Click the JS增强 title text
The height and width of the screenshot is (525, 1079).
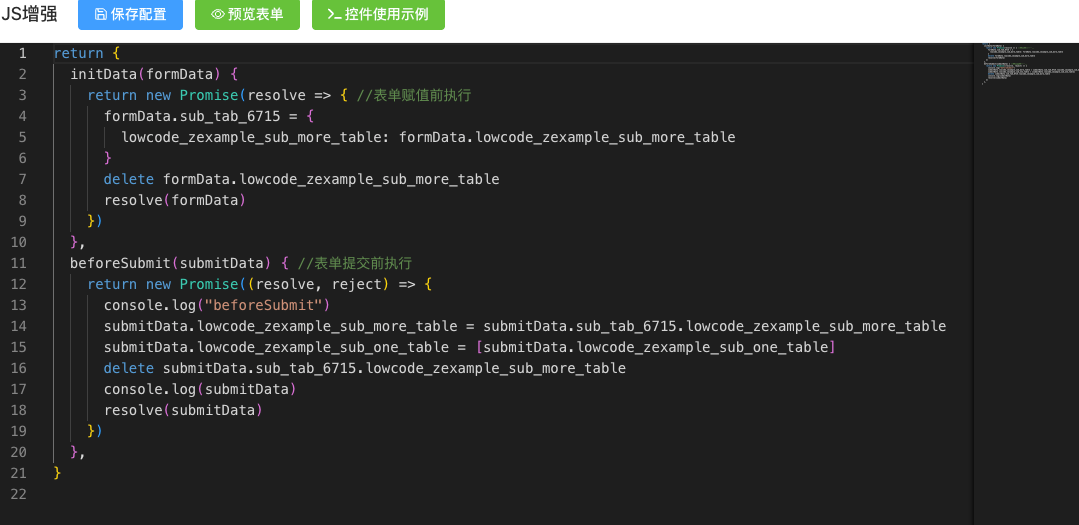point(29,15)
